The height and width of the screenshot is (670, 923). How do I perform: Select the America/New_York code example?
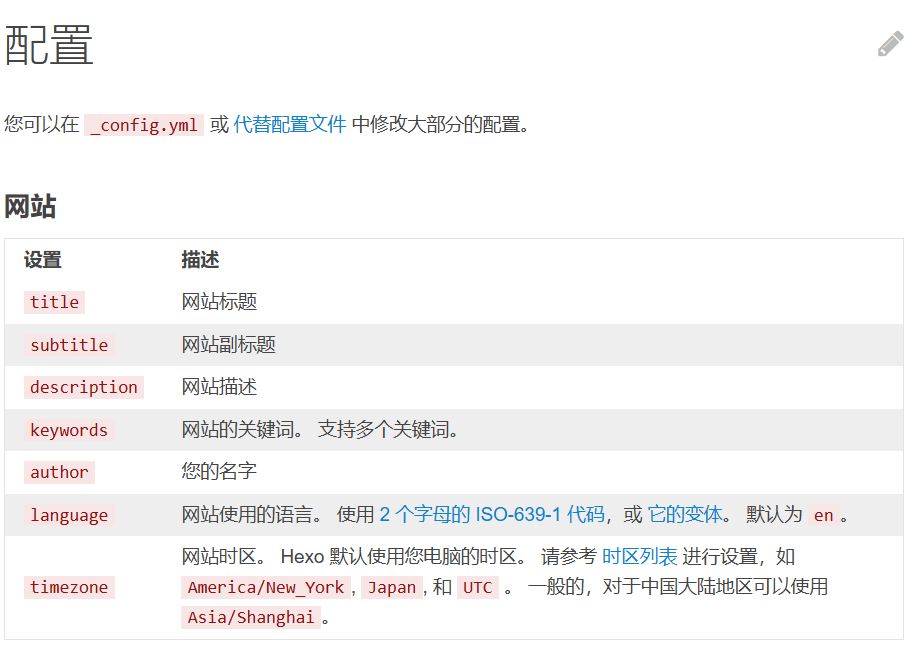point(266,588)
